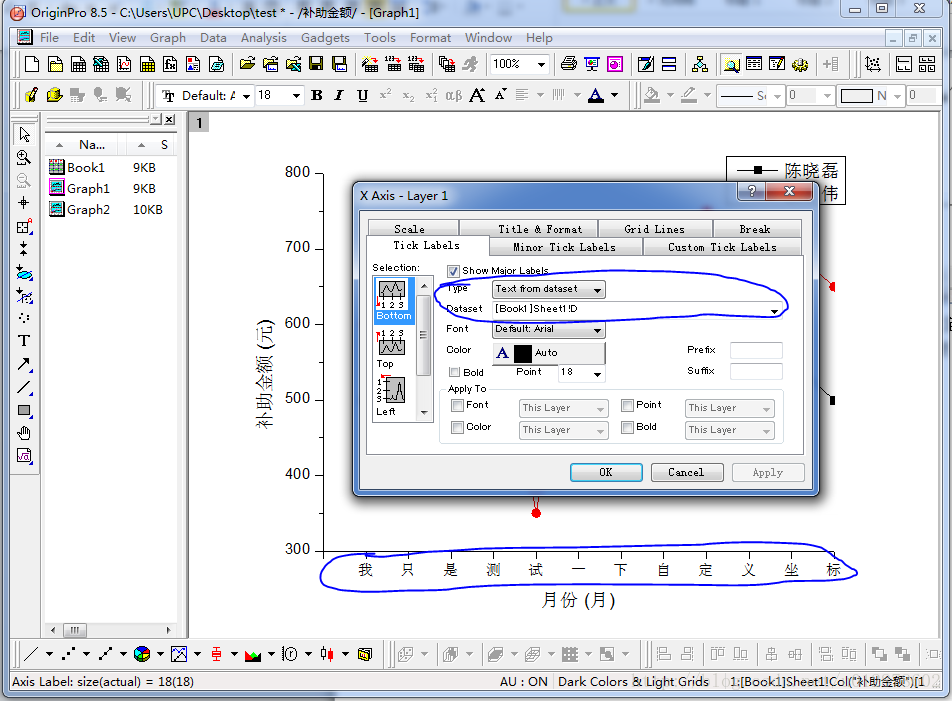Viewport: 952px width, 701px height.
Task: Click the Scatter plot icon in bottom toolbar
Action: 69,654
